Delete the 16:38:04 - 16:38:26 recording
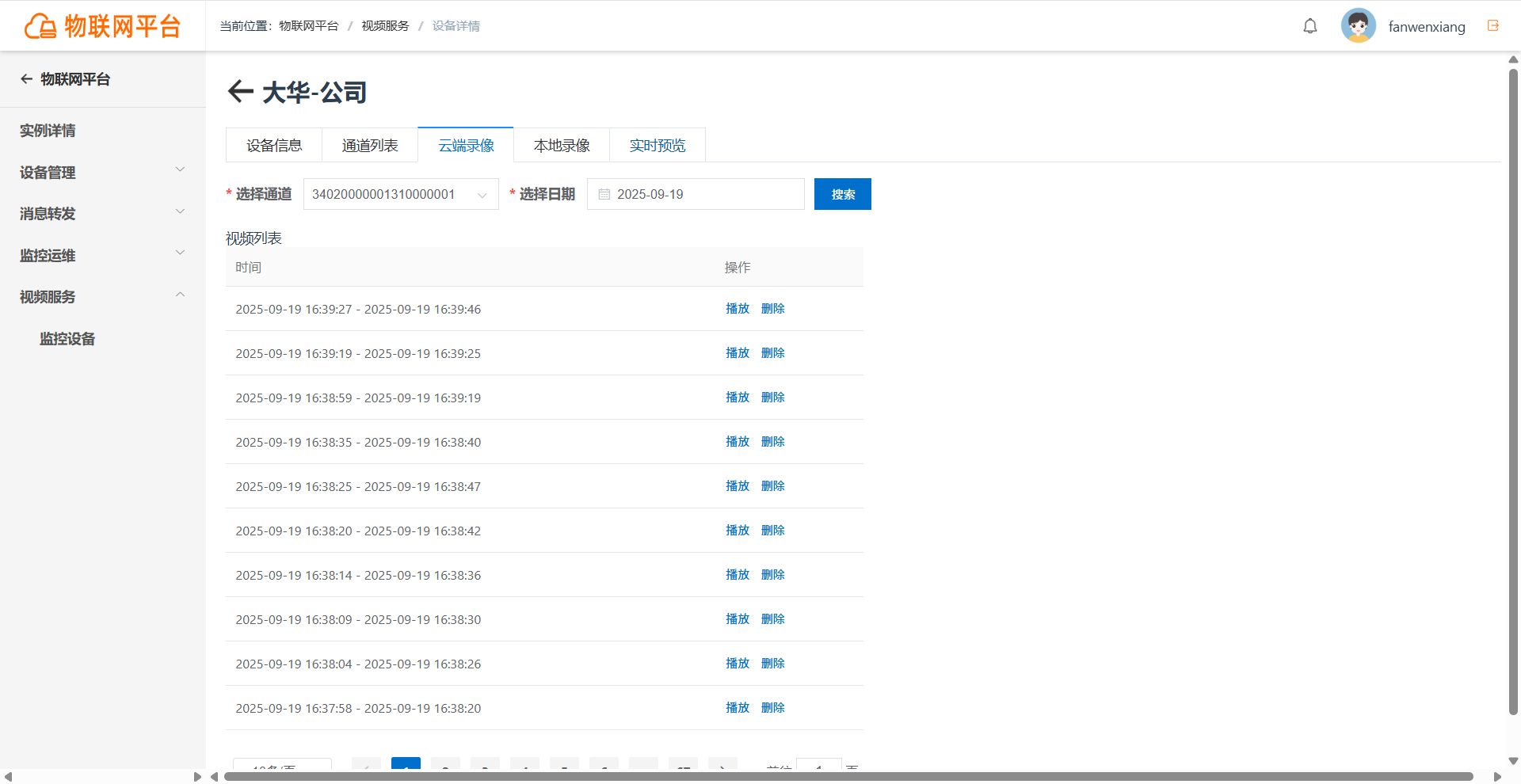 tap(773, 664)
